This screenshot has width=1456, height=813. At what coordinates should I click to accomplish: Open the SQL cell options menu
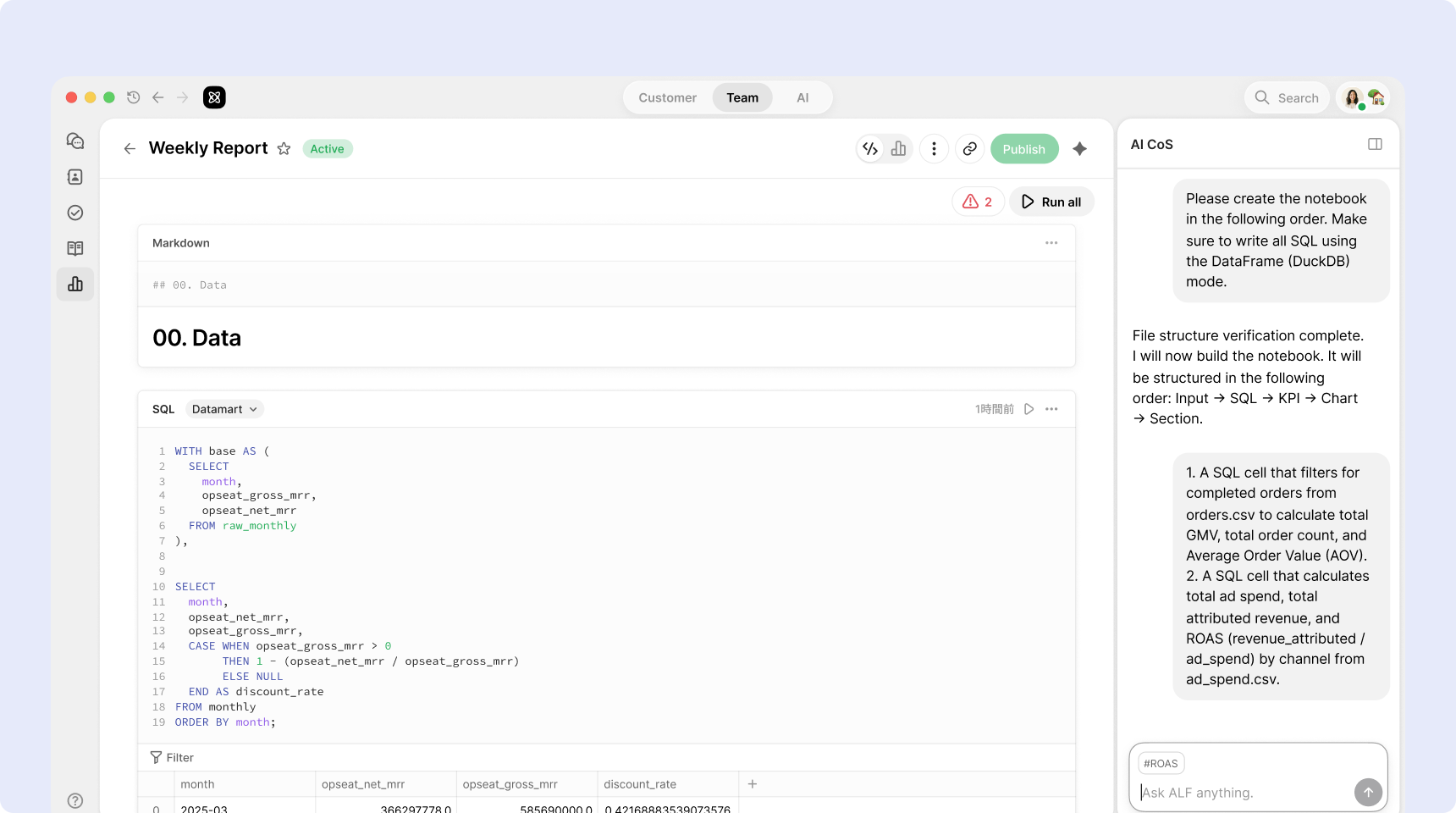(1051, 409)
